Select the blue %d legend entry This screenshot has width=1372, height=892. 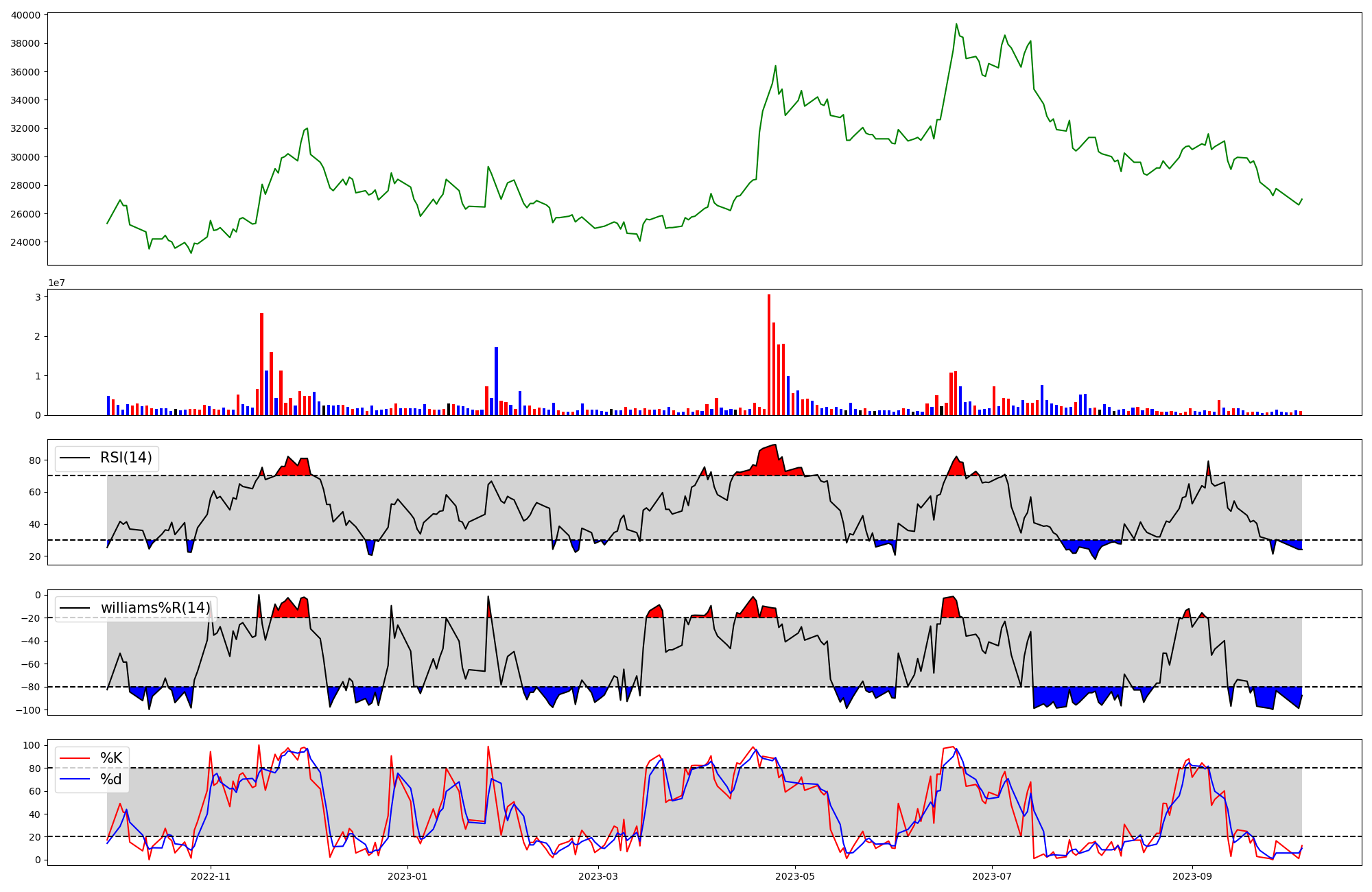pyautogui.click(x=110, y=779)
